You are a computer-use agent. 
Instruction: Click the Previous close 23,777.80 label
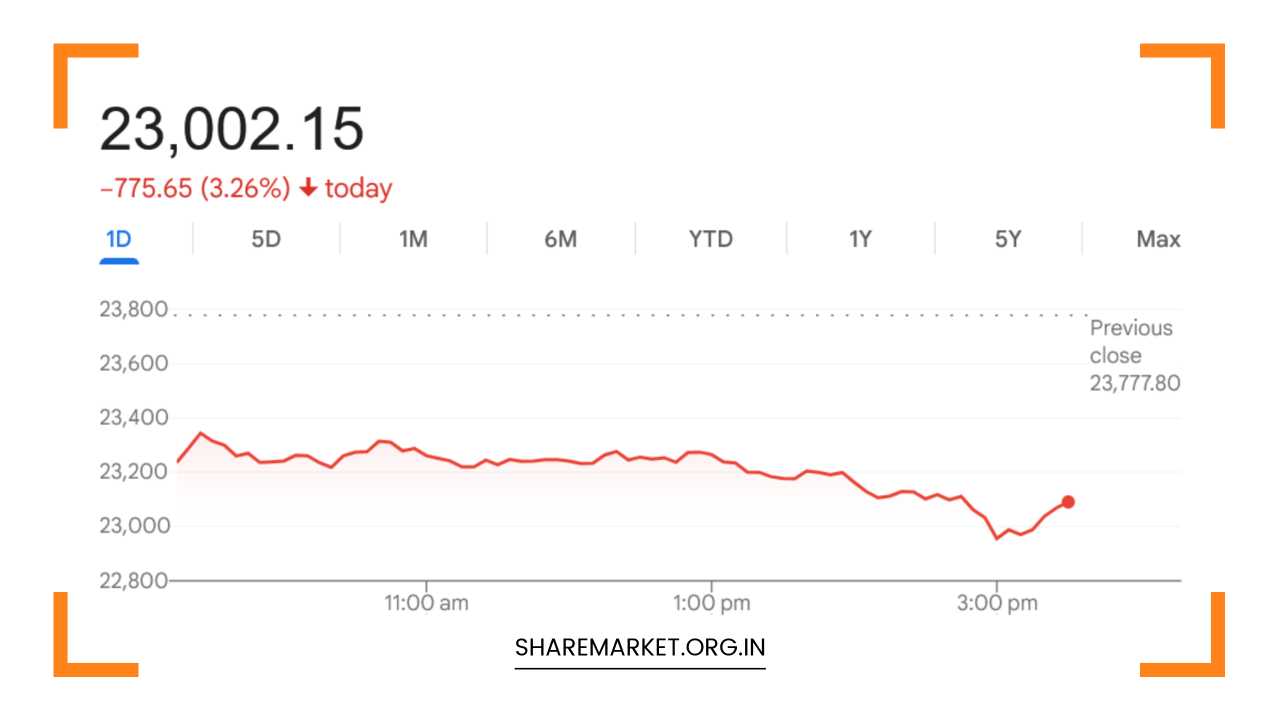coord(1134,355)
